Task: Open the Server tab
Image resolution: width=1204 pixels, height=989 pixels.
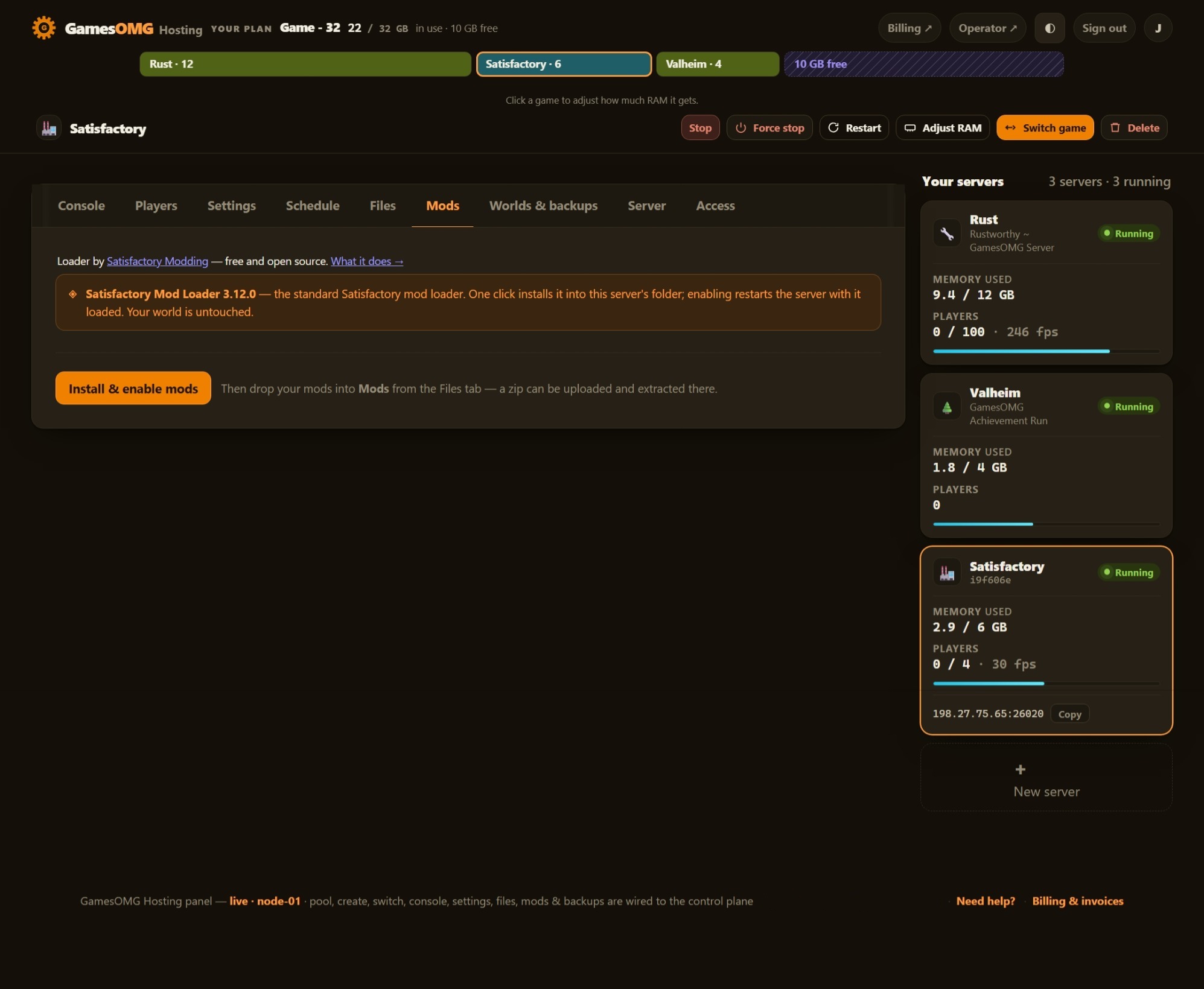Action: point(646,206)
